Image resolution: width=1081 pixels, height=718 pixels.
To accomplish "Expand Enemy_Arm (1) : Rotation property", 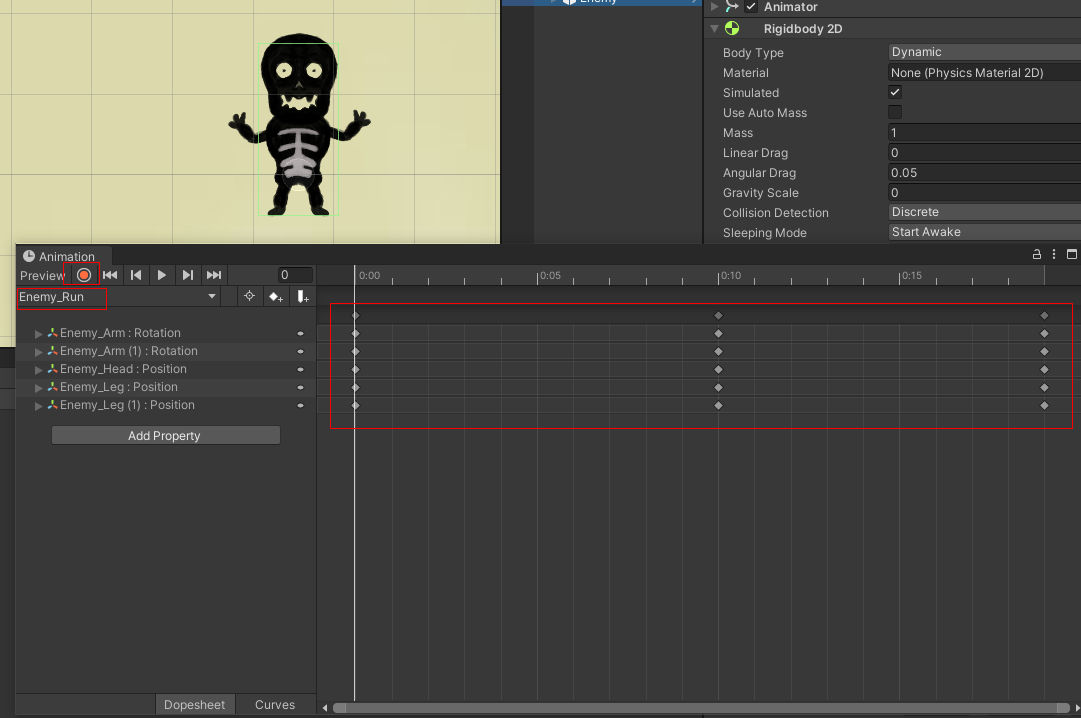I will click(x=39, y=351).
